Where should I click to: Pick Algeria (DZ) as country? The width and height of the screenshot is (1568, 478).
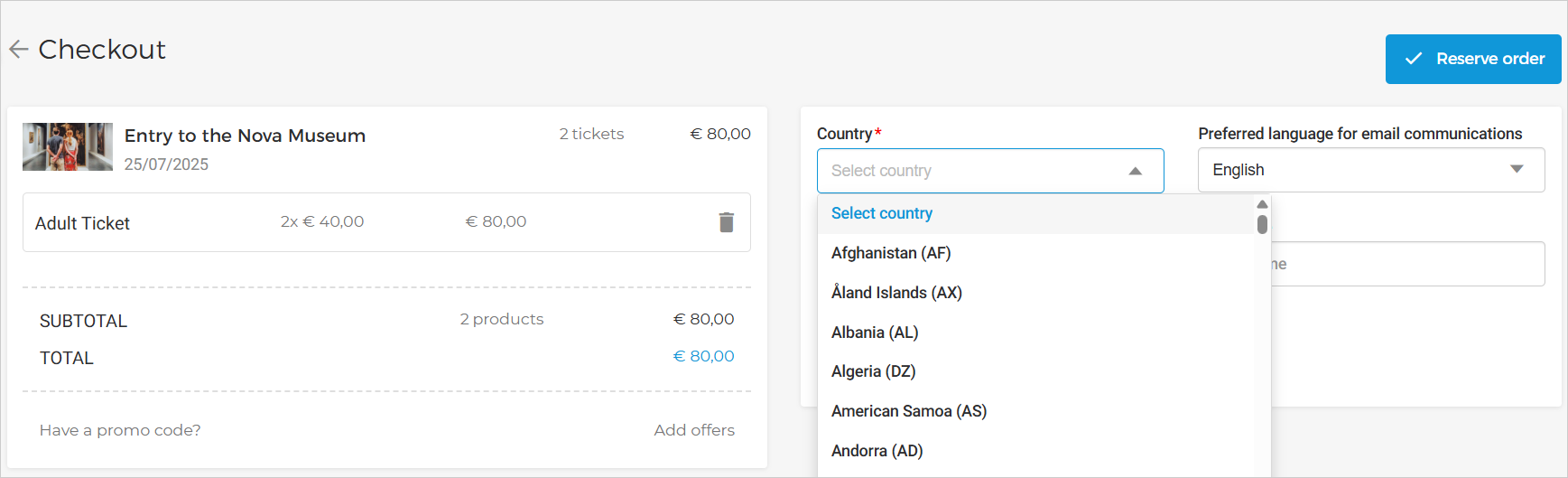pyautogui.click(x=873, y=371)
